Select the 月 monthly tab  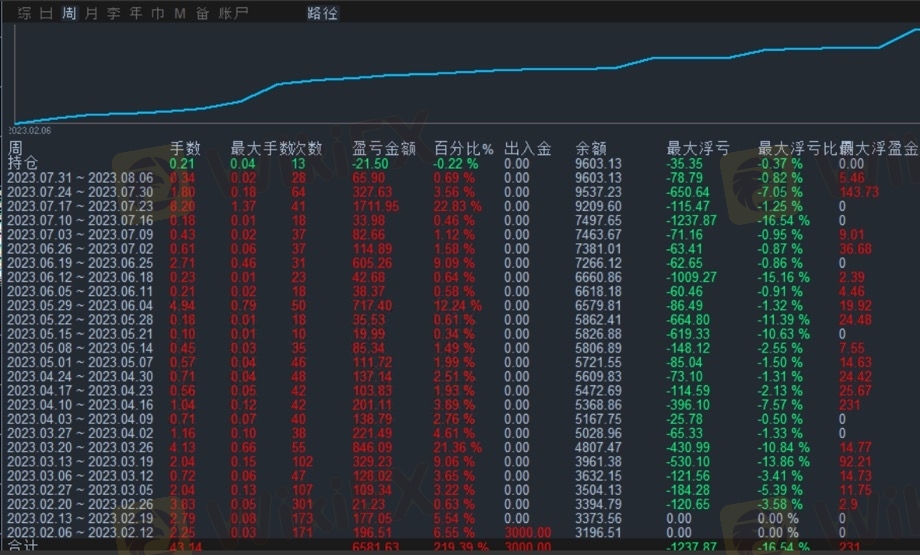[91, 14]
